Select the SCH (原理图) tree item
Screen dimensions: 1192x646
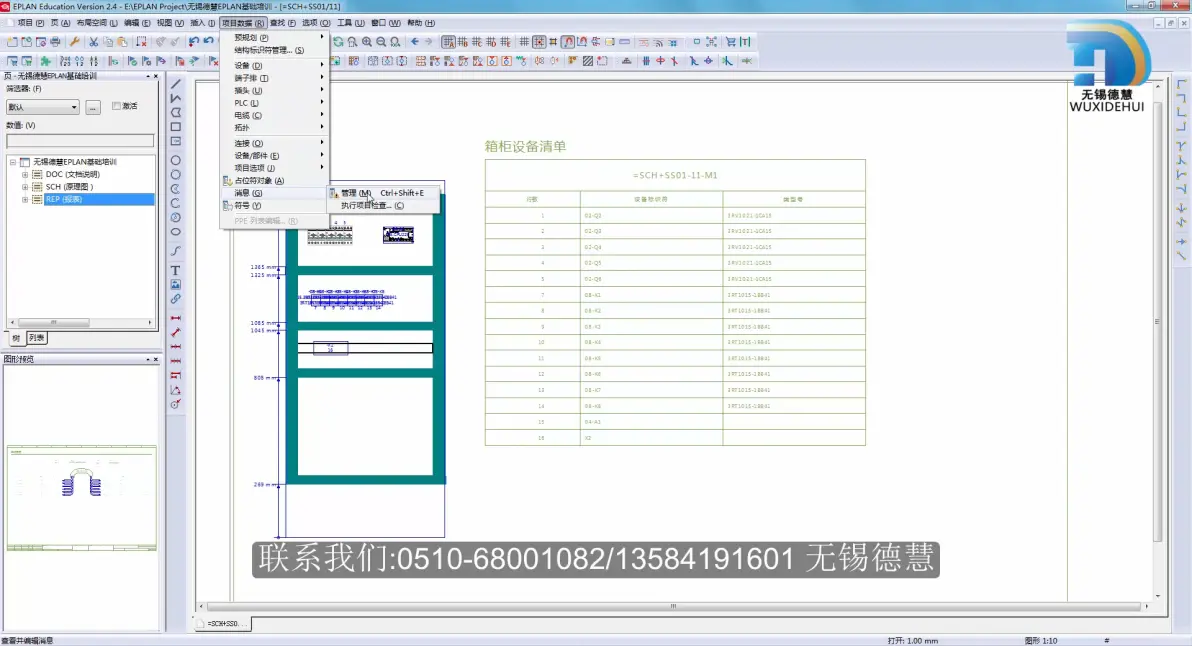click(x=69, y=186)
